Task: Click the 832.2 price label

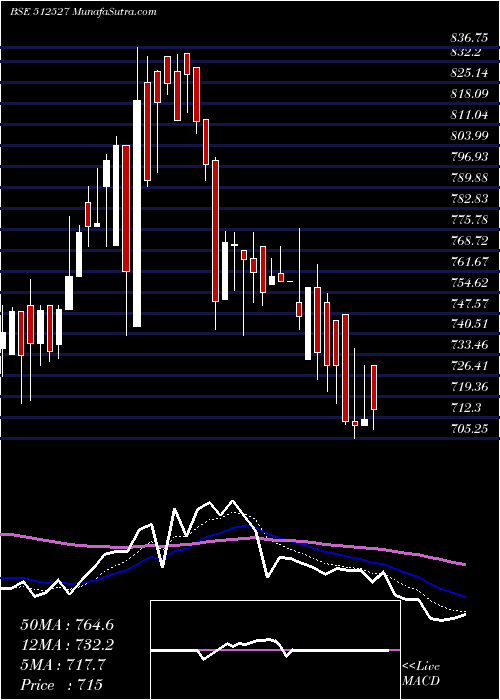Action: point(468,52)
